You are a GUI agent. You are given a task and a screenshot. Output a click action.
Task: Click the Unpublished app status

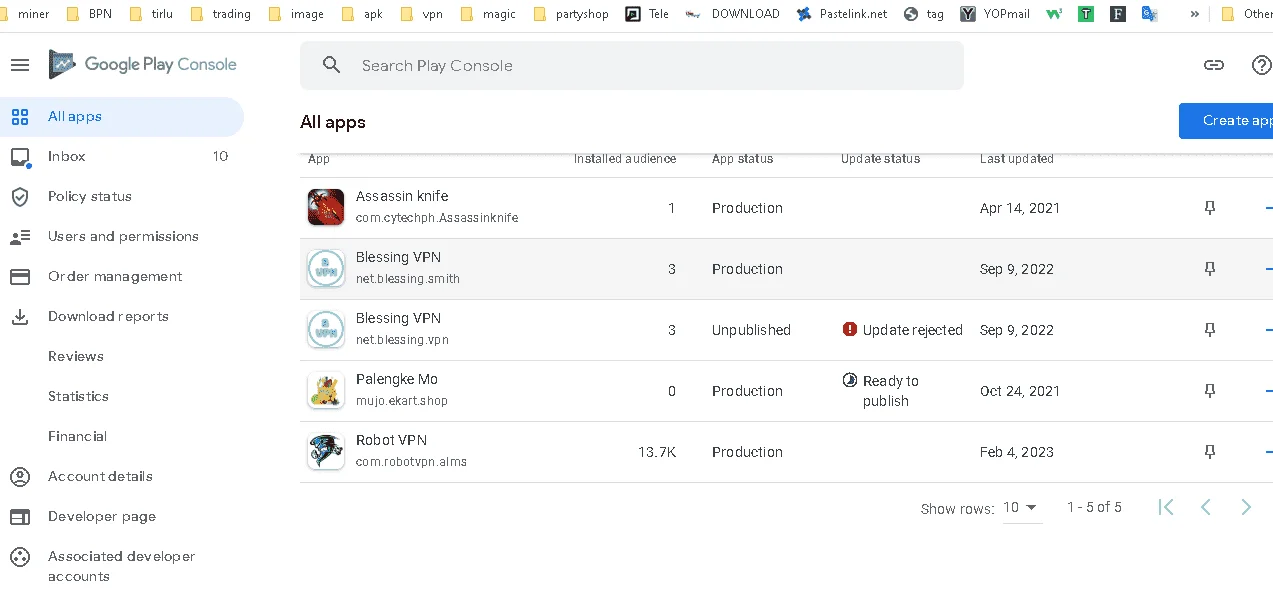751,330
